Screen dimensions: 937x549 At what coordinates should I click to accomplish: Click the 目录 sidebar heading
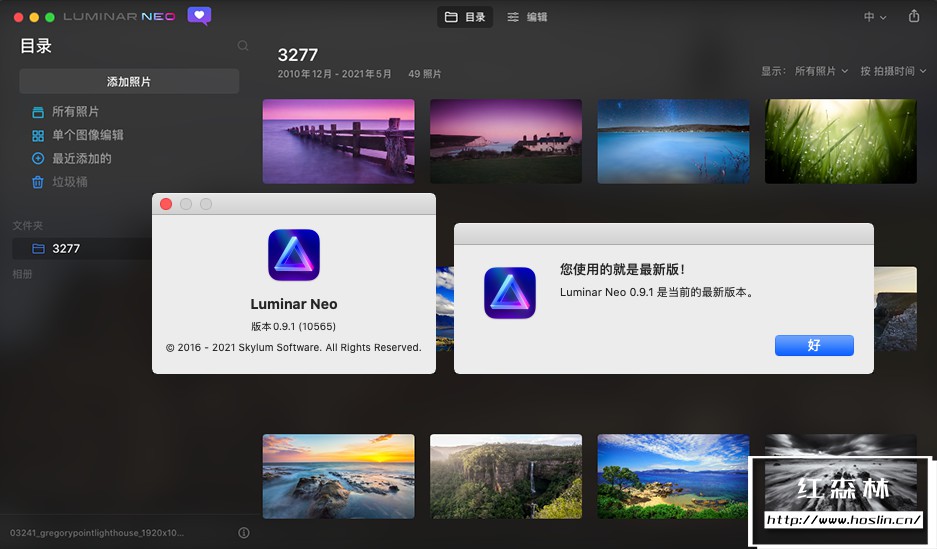tap(36, 46)
